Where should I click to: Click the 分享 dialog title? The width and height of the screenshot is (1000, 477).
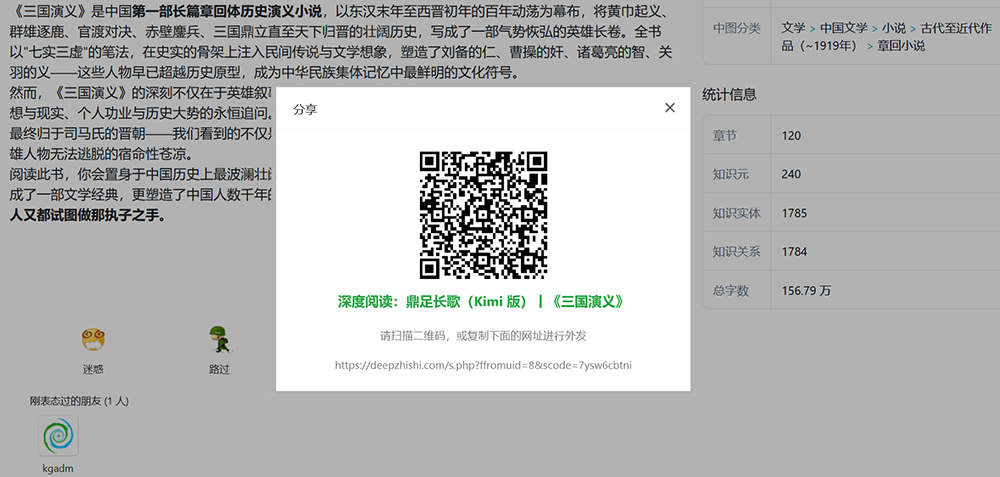click(305, 110)
